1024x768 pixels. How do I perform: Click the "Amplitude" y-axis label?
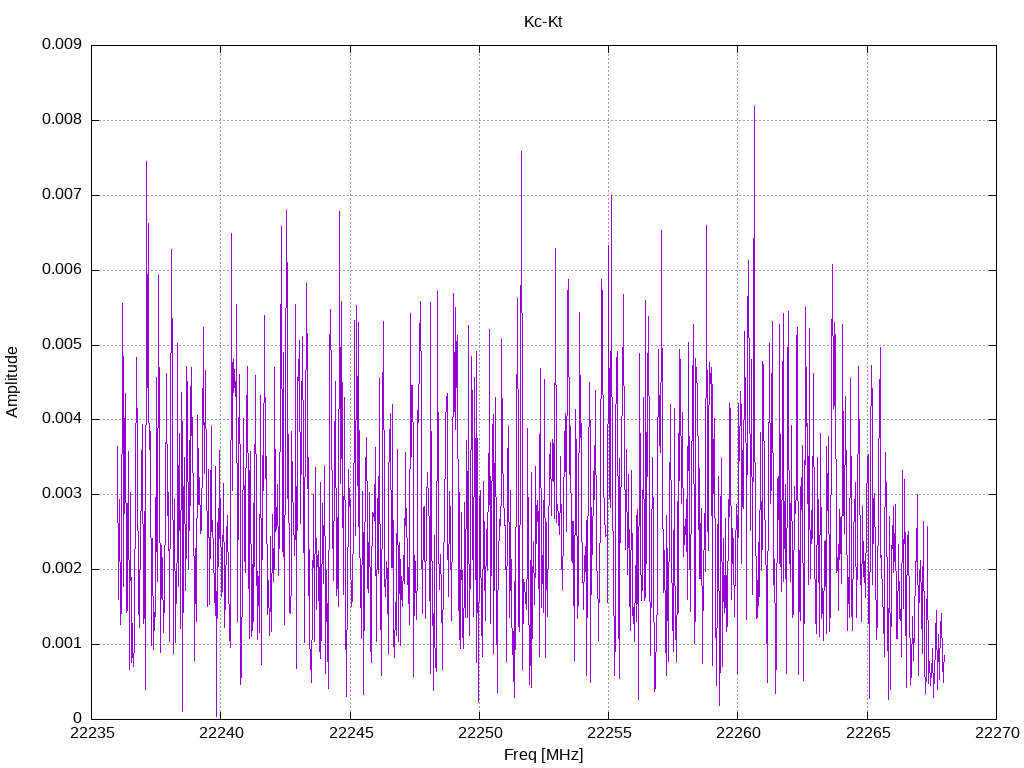point(12,382)
